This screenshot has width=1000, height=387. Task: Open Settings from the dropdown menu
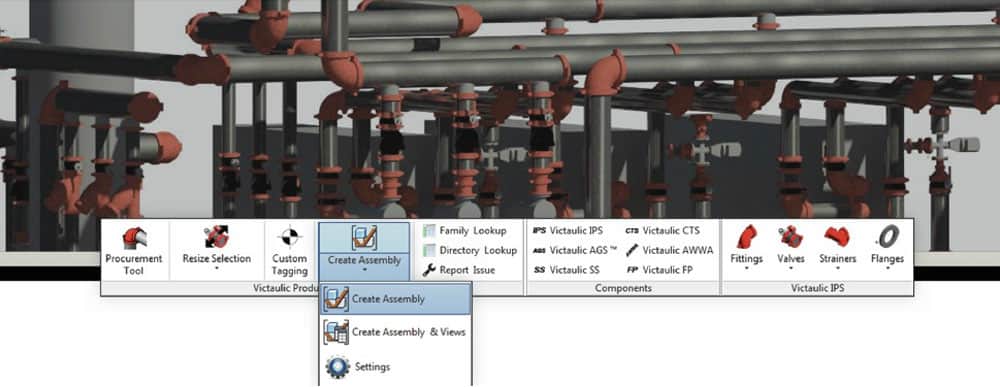coord(395,367)
